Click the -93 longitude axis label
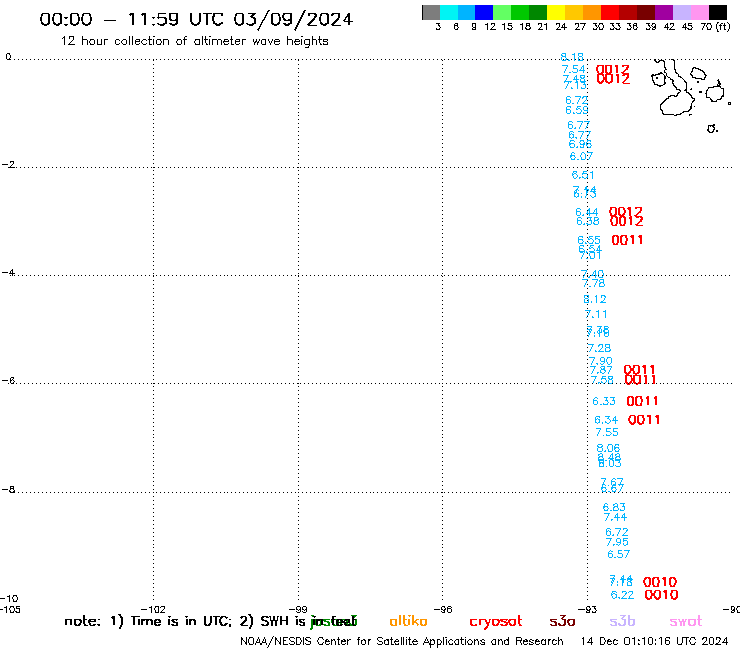This screenshot has width=740, height=650. point(588,609)
